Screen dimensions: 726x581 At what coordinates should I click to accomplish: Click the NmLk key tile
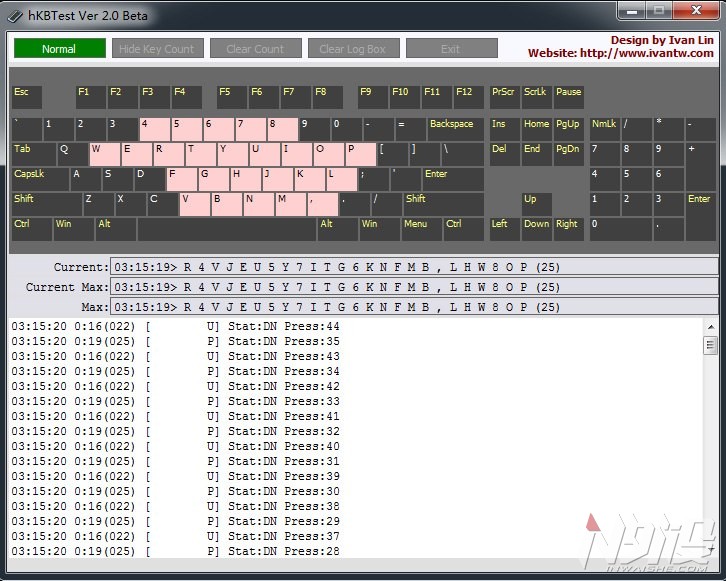(605, 129)
